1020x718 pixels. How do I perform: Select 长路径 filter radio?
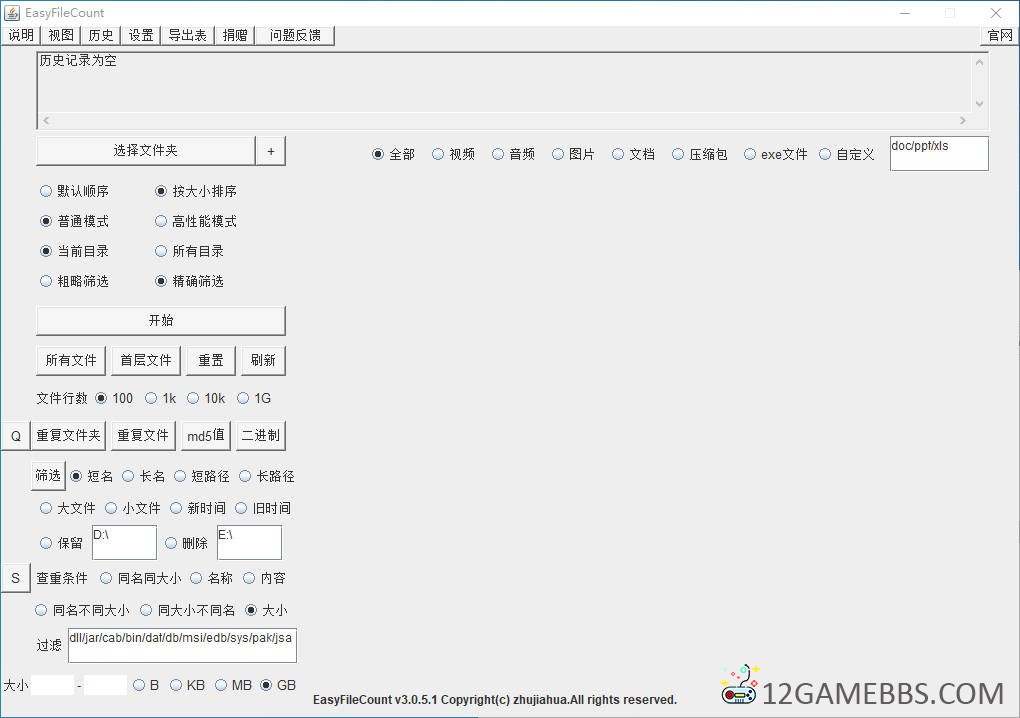pos(267,477)
